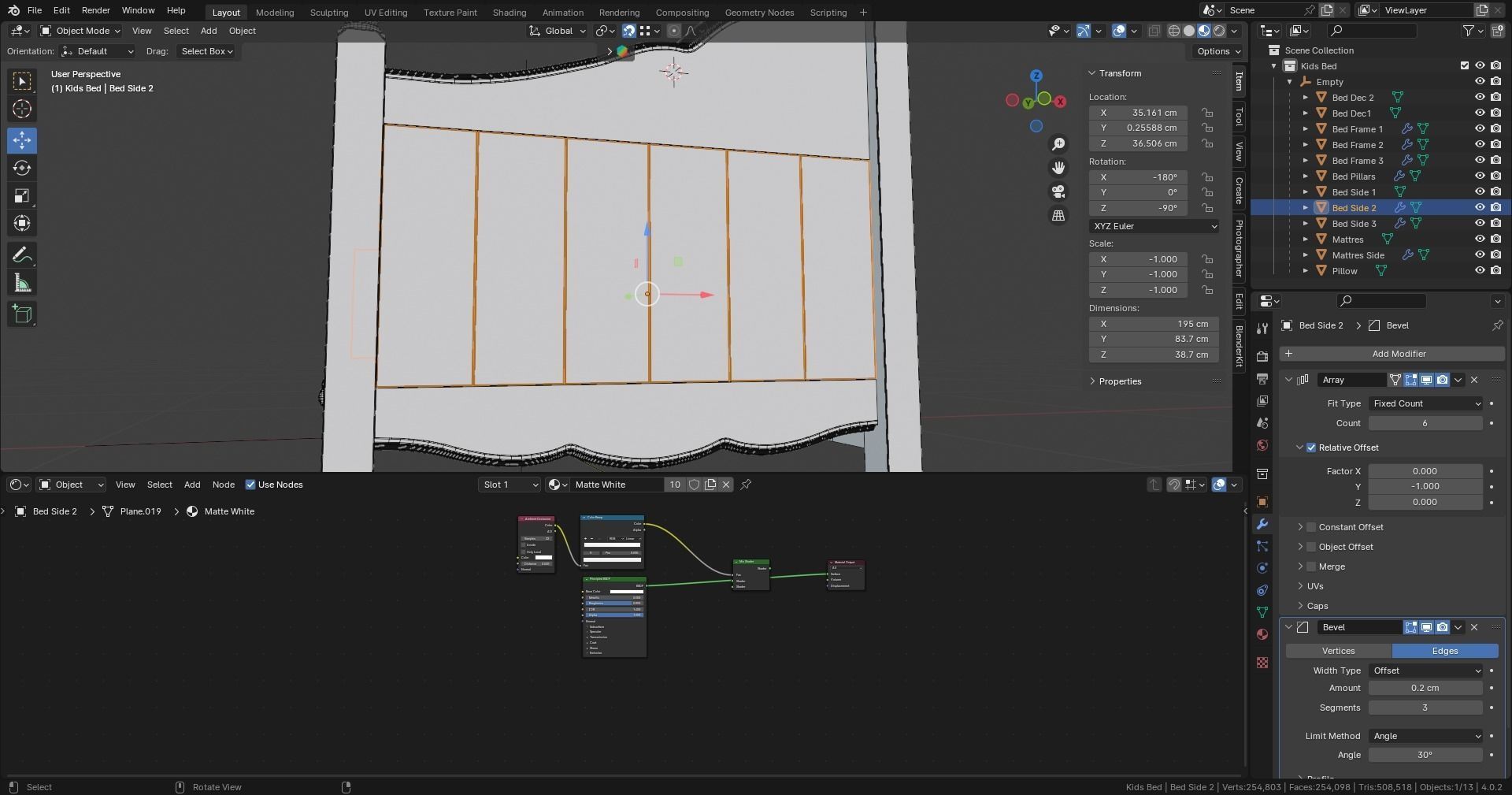1512x795 pixels.
Task: Select the Edges bevel mode button
Action: pos(1445,651)
